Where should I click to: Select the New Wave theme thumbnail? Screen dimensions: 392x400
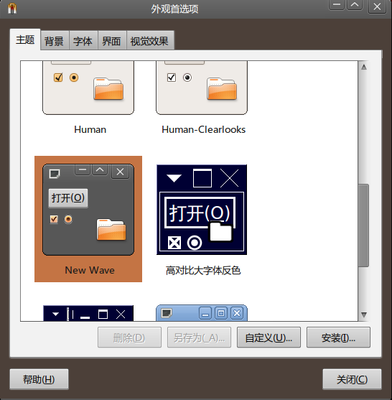tap(88, 210)
